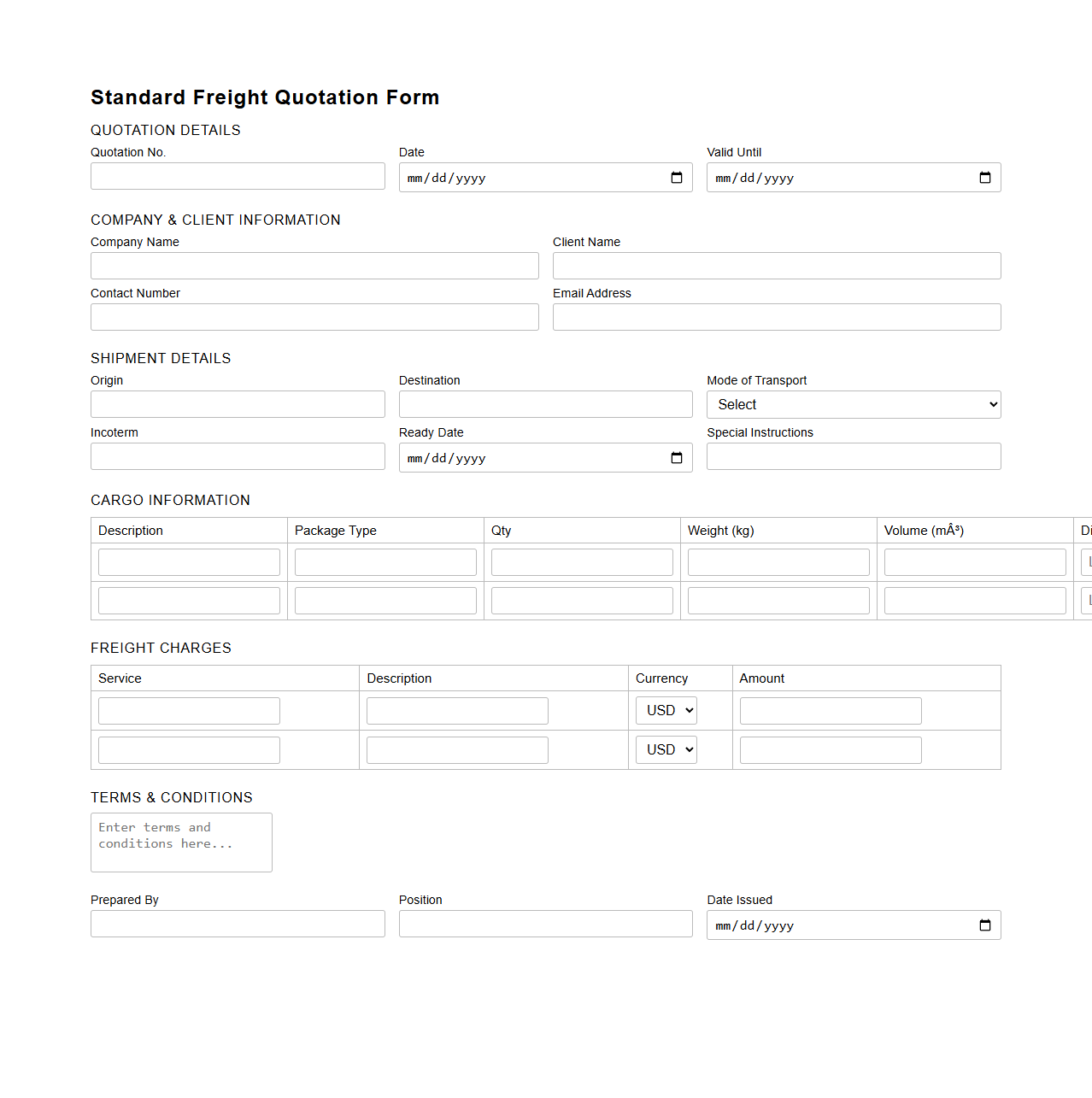The width and height of the screenshot is (1092, 1098).
Task: Select the Client Name field
Action: (776, 266)
